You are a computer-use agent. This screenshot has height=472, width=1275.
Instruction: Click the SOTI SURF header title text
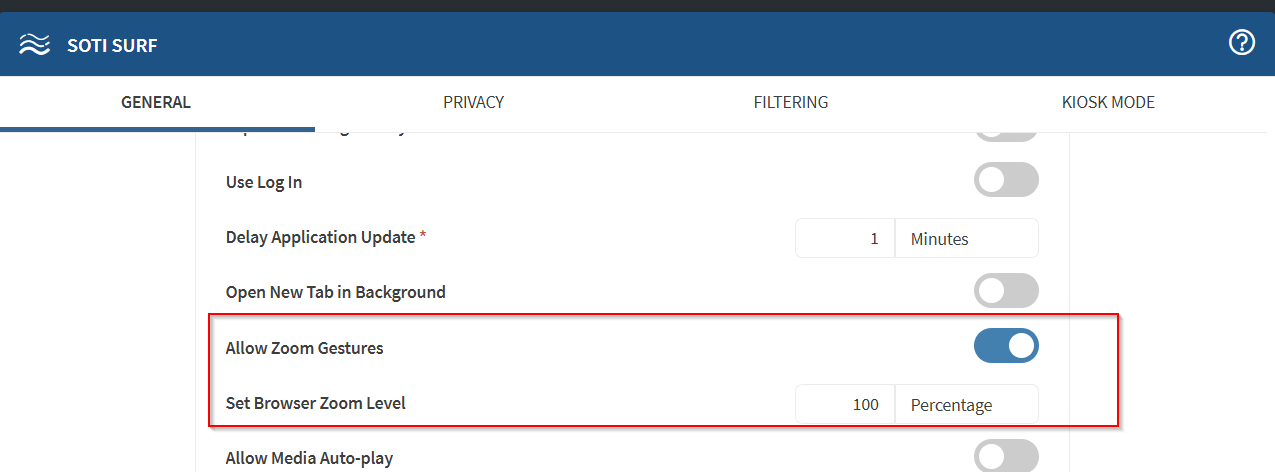click(x=112, y=45)
